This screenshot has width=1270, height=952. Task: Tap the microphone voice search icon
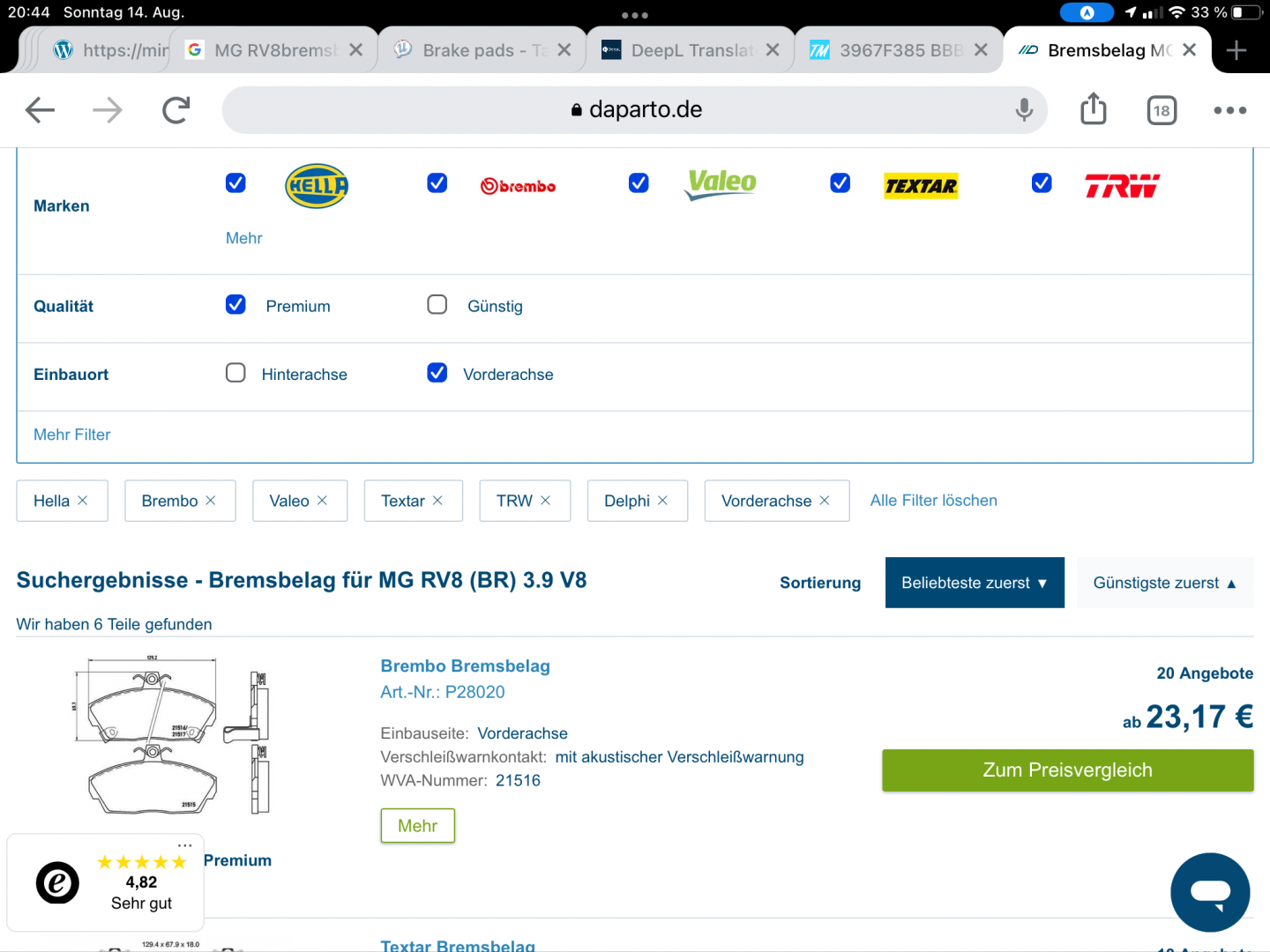tap(1024, 110)
